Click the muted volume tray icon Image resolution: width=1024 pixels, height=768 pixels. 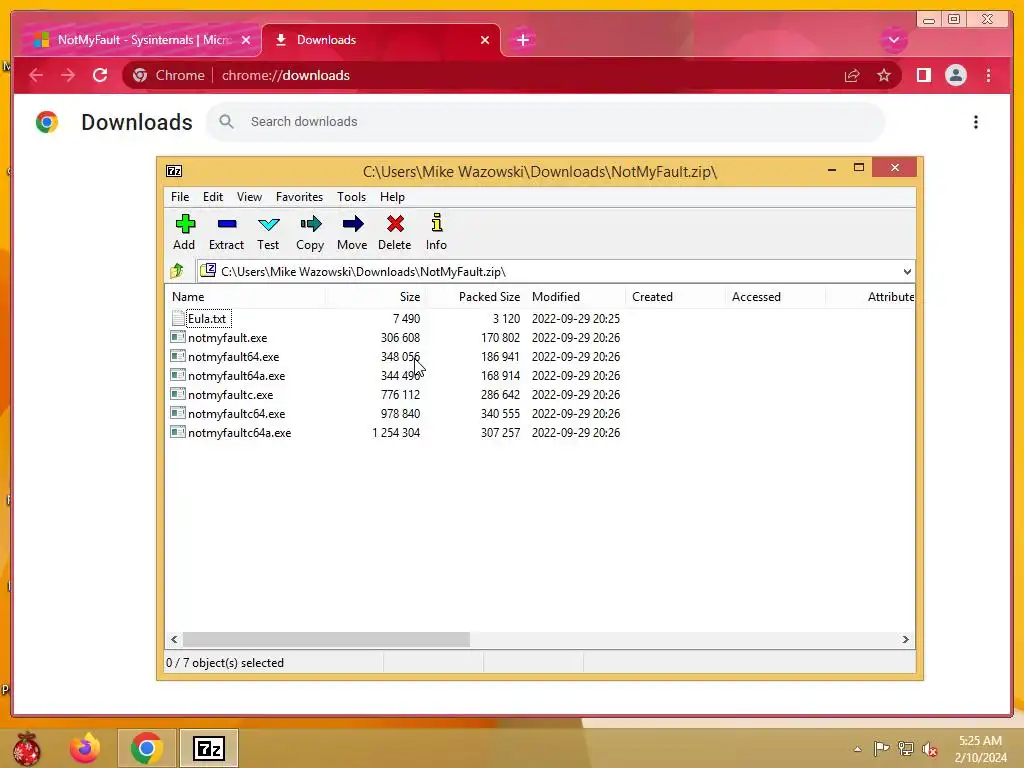pyautogui.click(x=930, y=749)
